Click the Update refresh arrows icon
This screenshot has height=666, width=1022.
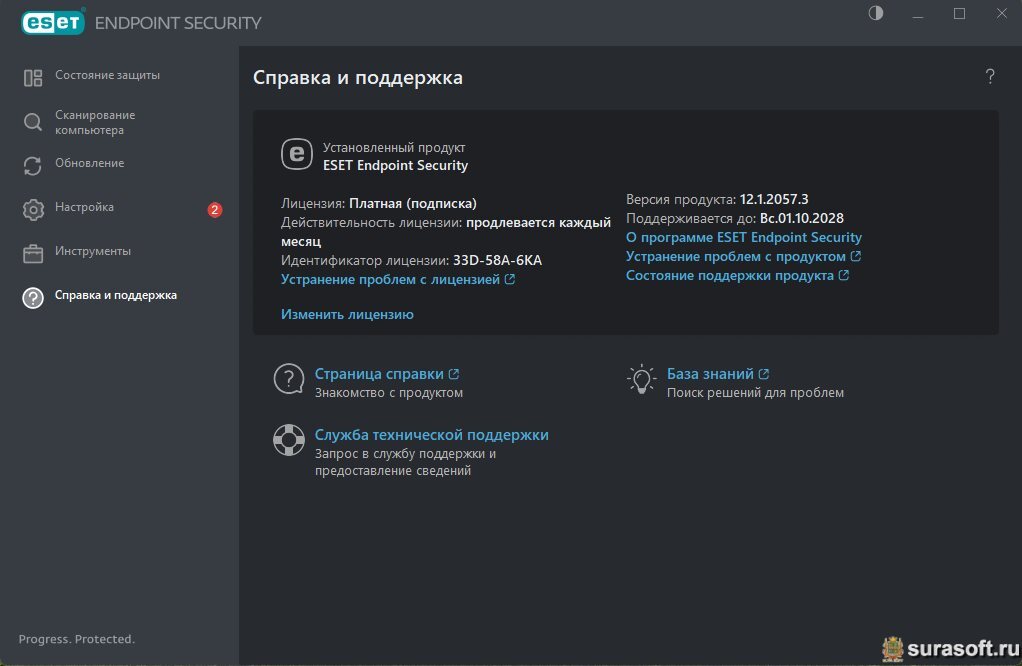(x=33, y=165)
